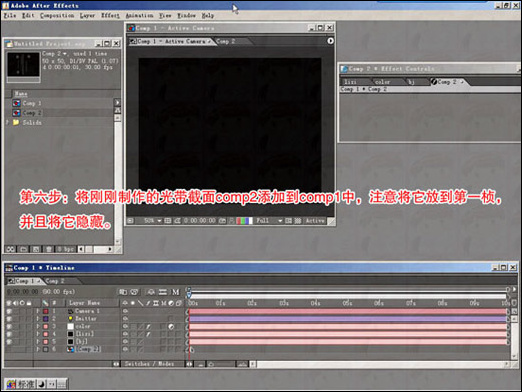Click the input method icon in taskbar
Screen dimensions: 522x392
point(11,384)
